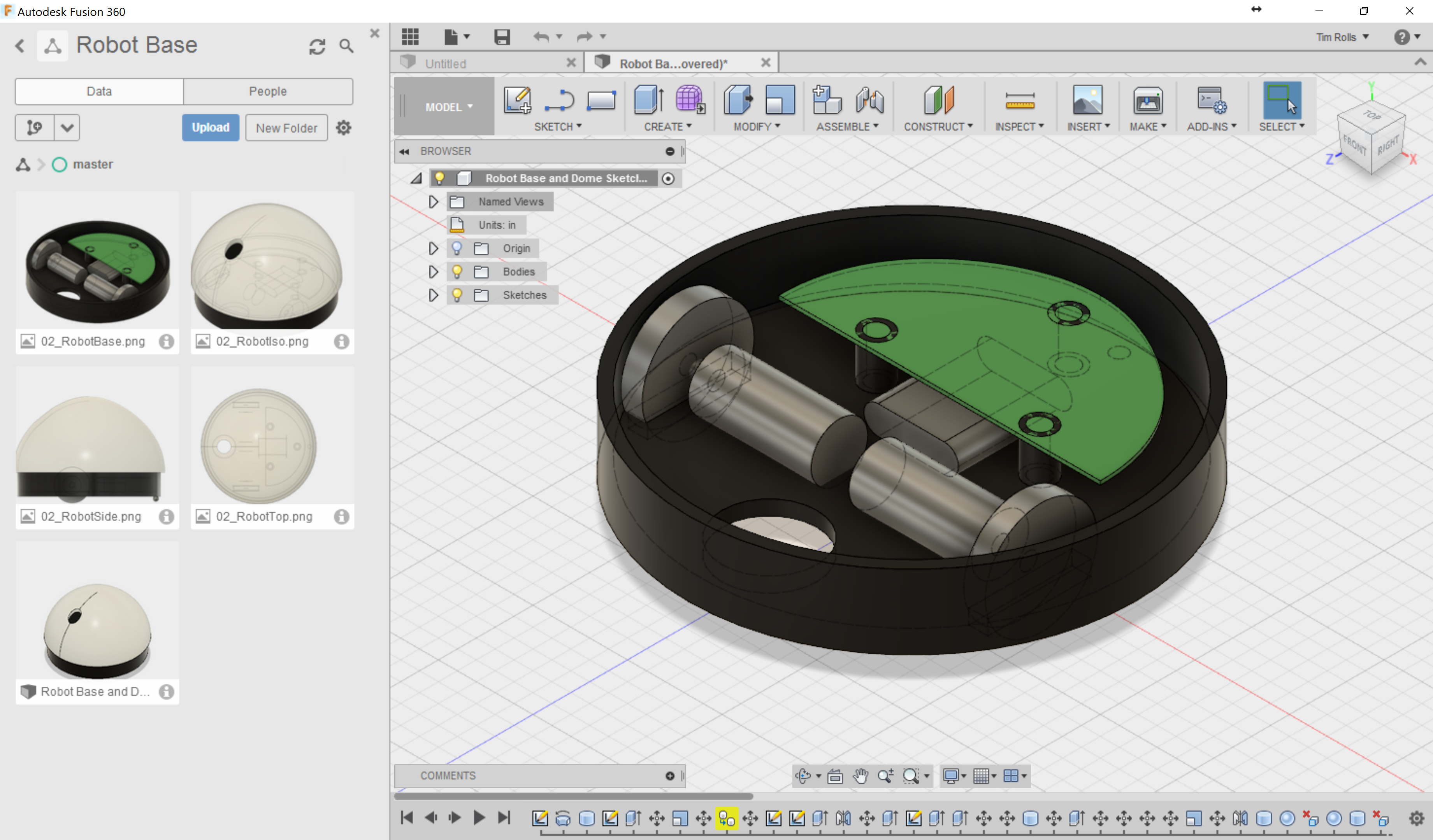
Task: Click the highlighted yellow timeline feature
Action: 727,818
